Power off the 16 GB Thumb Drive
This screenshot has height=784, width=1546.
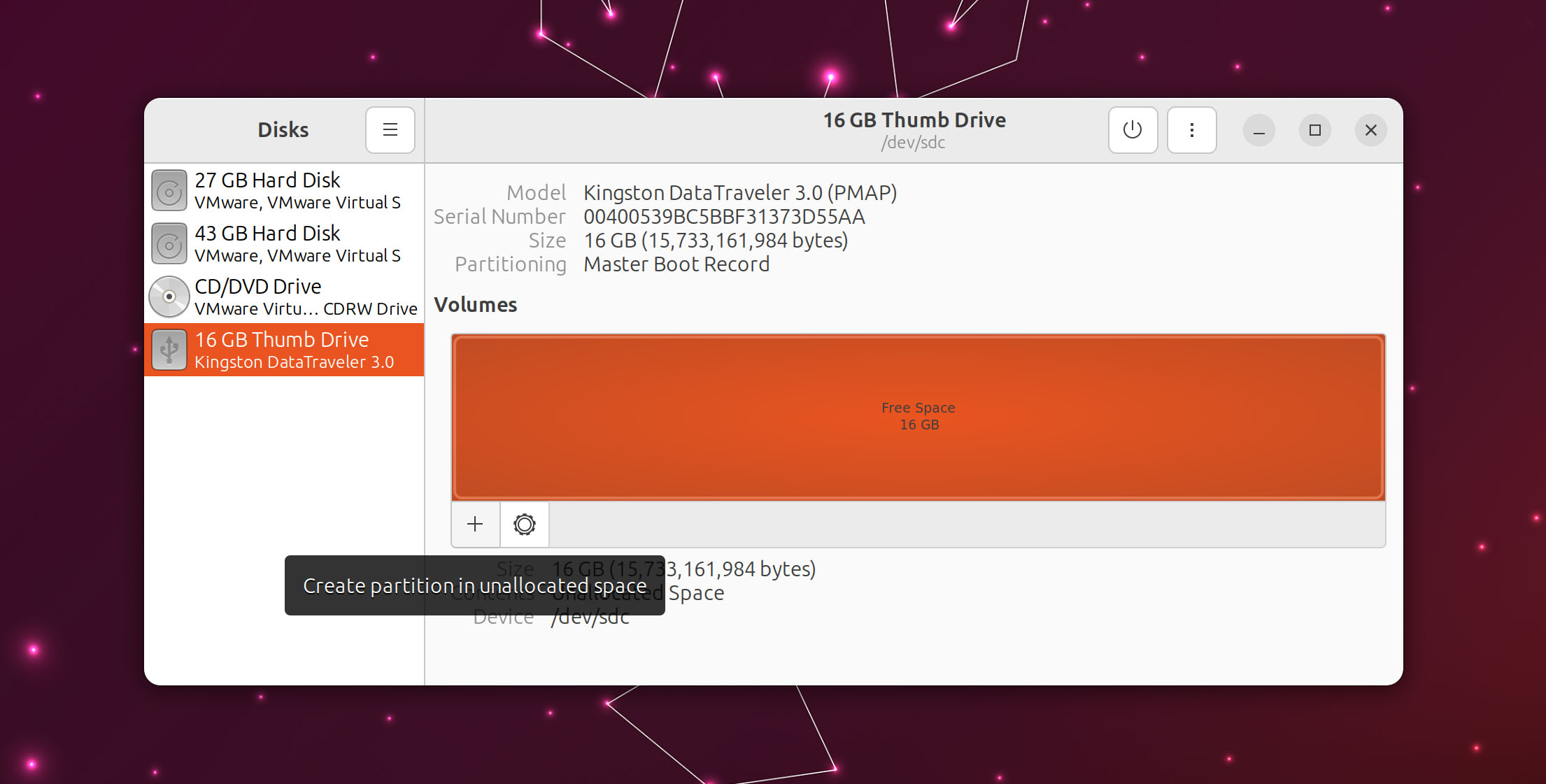coord(1133,130)
